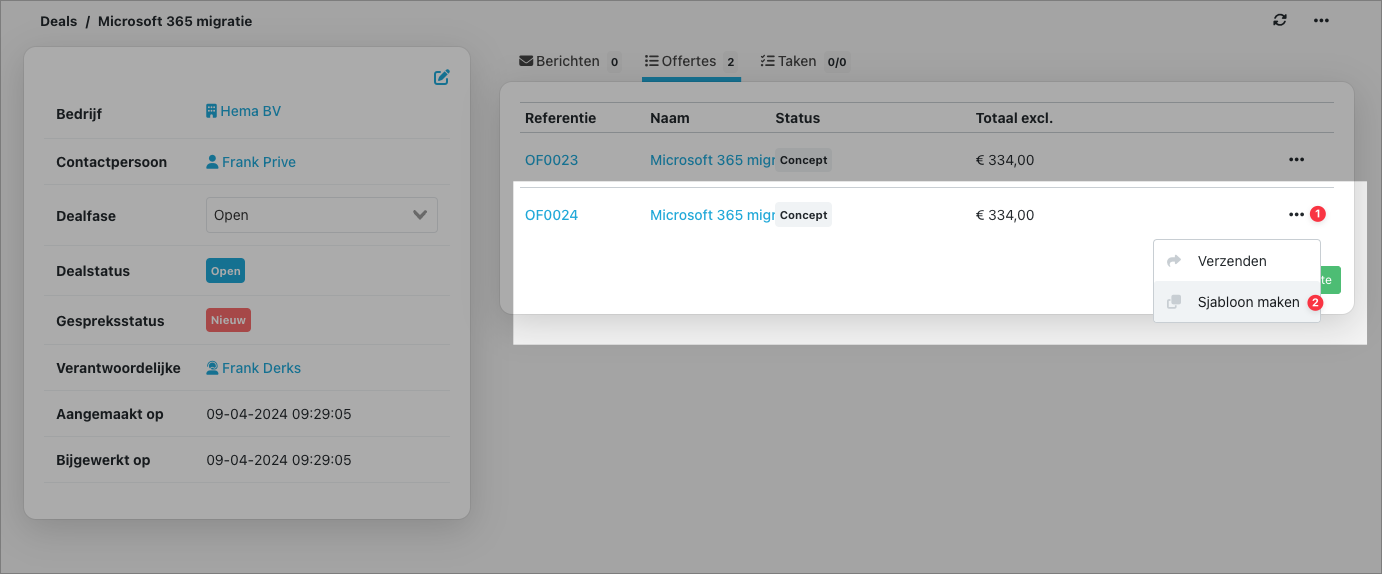Open Microsoft 365 quote name in OF0024 row
This screenshot has height=574, width=1382.
tap(712, 215)
